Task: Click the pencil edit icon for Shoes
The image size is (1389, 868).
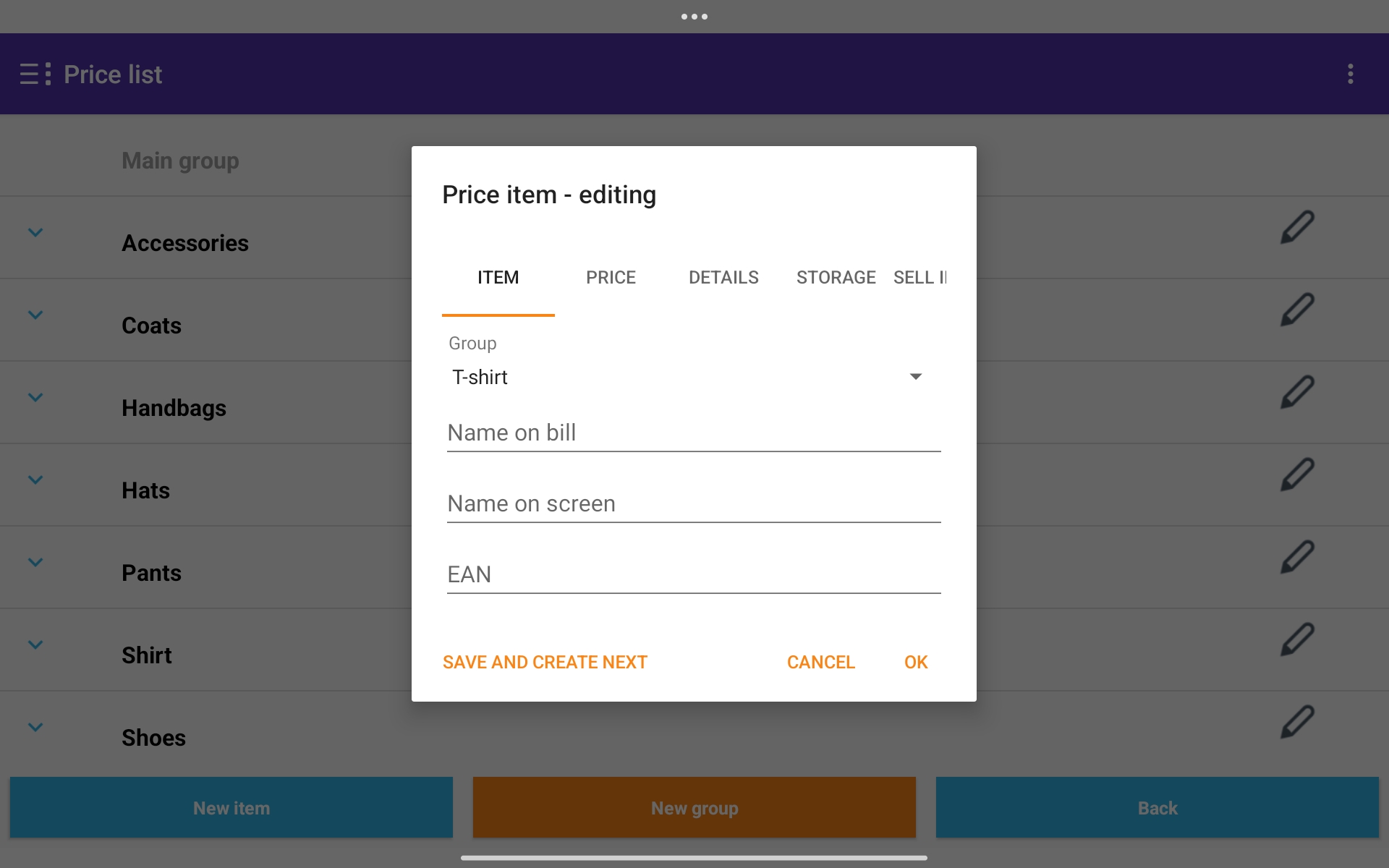Action: click(1296, 723)
